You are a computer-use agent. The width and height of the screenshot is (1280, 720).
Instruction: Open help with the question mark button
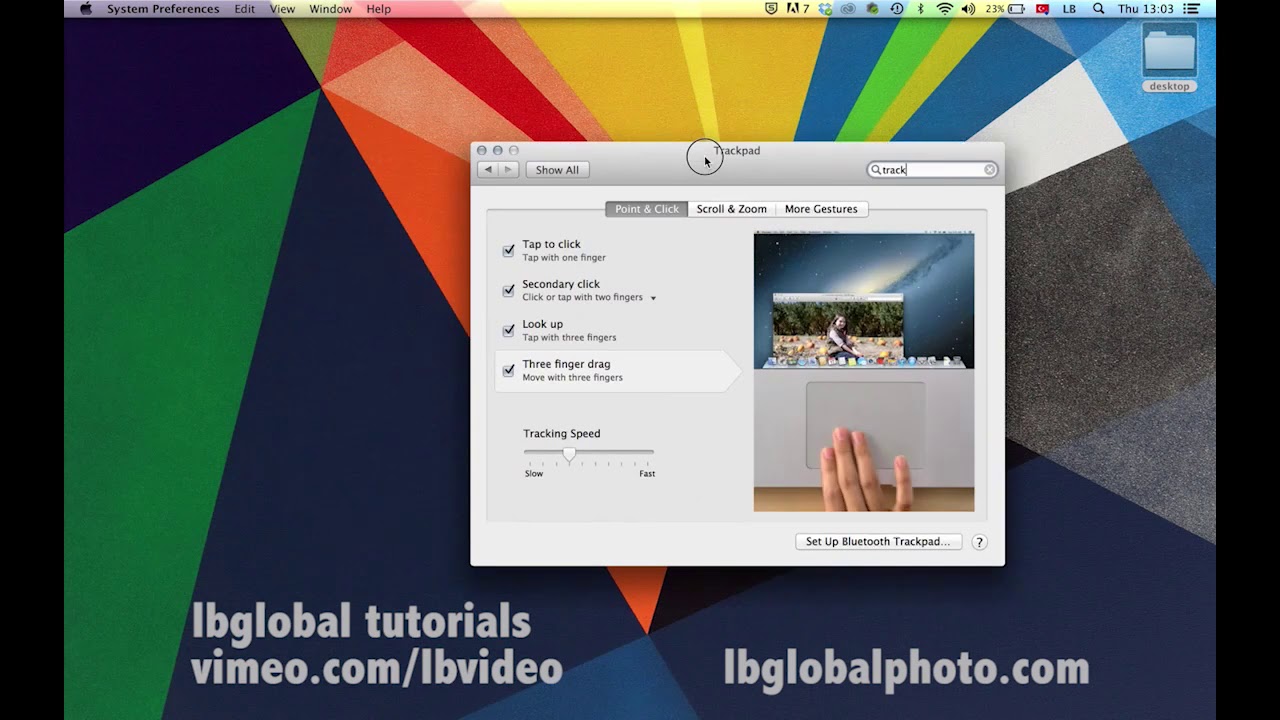979,542
